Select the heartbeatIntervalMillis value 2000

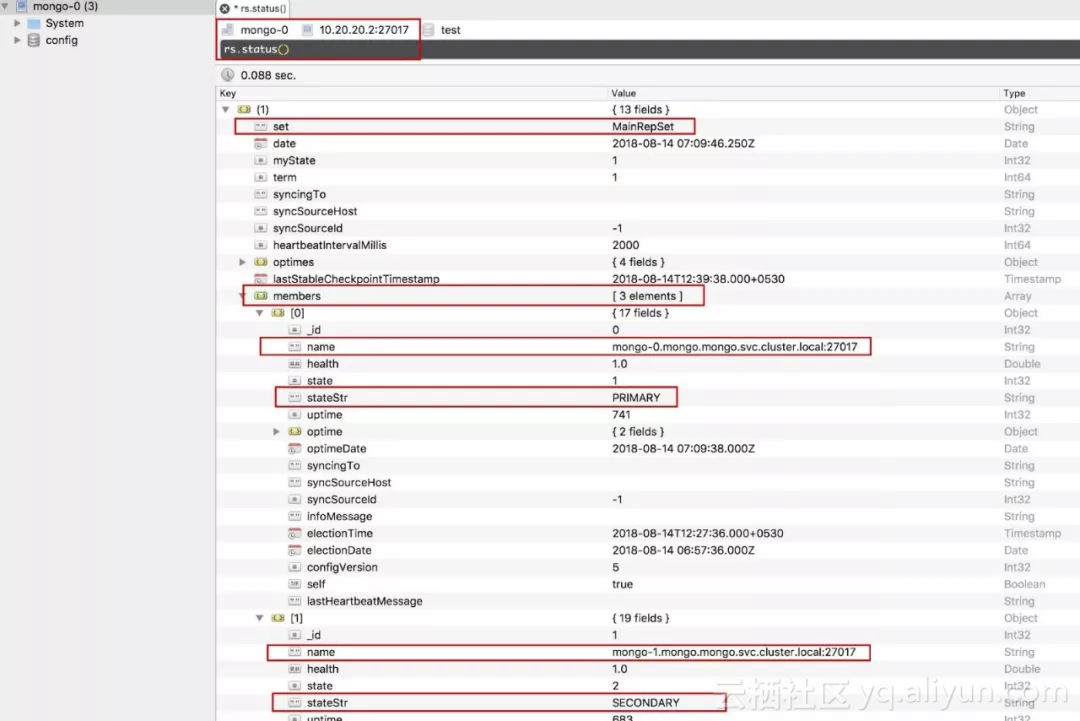[x=625, y=244]
